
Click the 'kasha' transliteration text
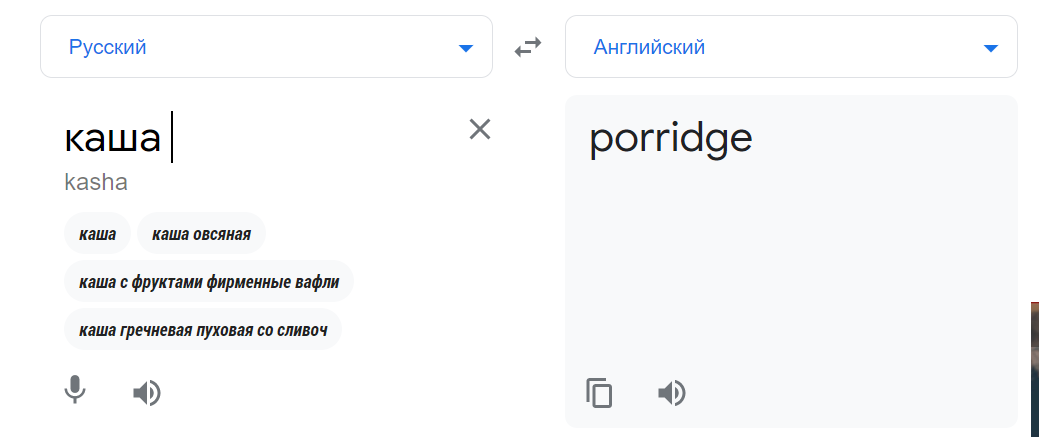96,183
